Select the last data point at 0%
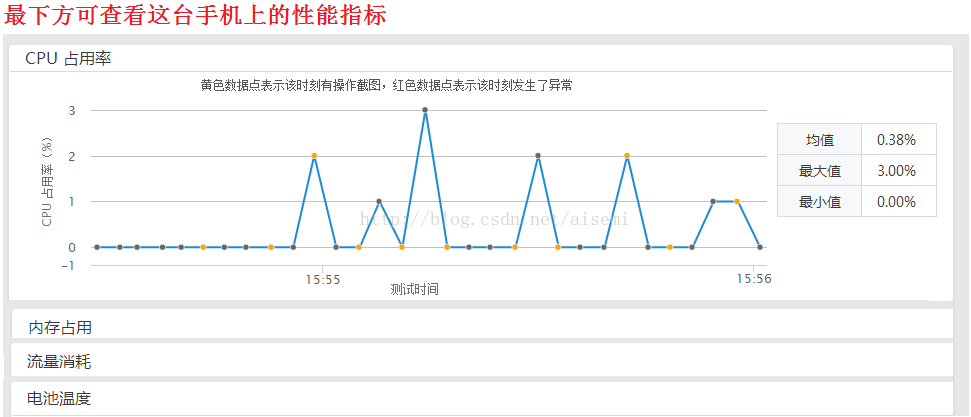Screen dimensions: 971x417 760,247
